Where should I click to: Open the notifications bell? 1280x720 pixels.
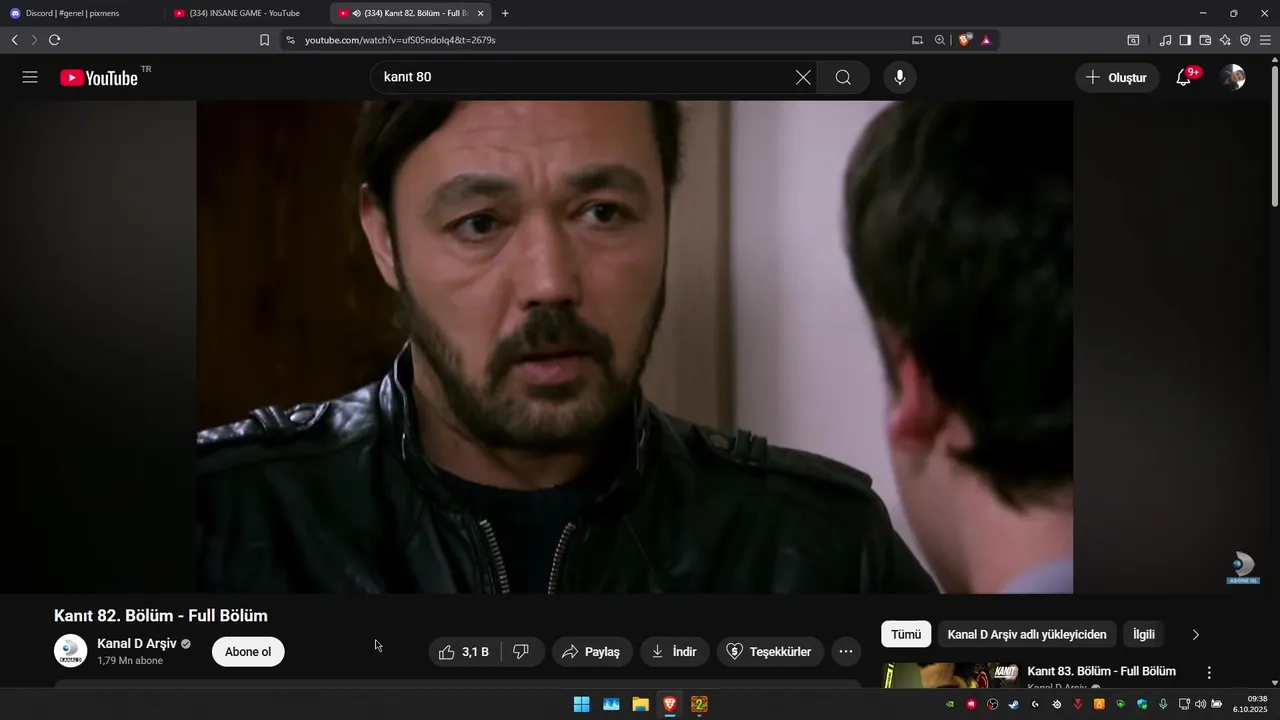[x=1184, y=77]
